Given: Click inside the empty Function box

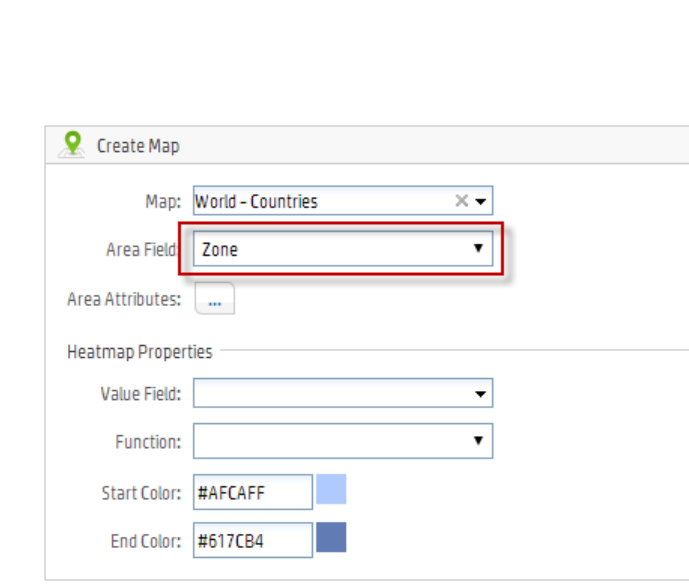Looking at the screenshot, I should pyautogui.click(x=330, y=440).
